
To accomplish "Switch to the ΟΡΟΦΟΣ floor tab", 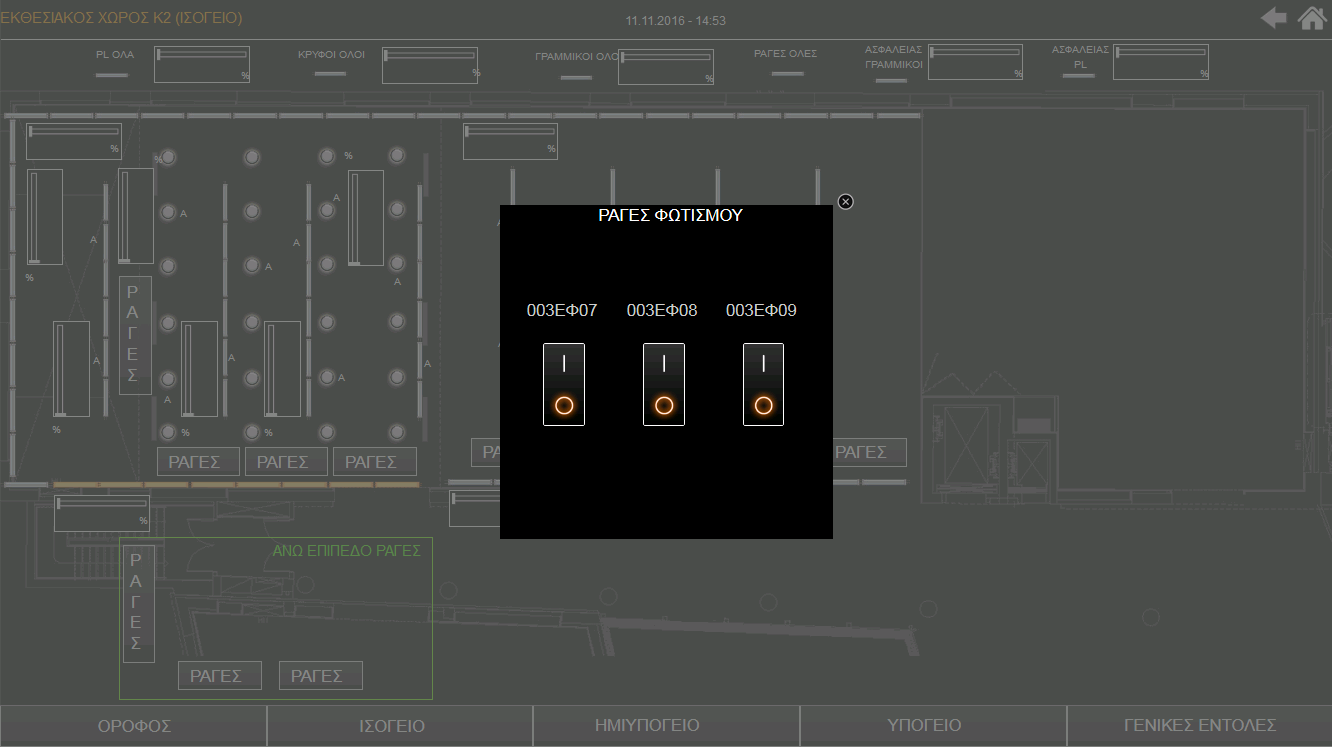I will pos(134,726).
